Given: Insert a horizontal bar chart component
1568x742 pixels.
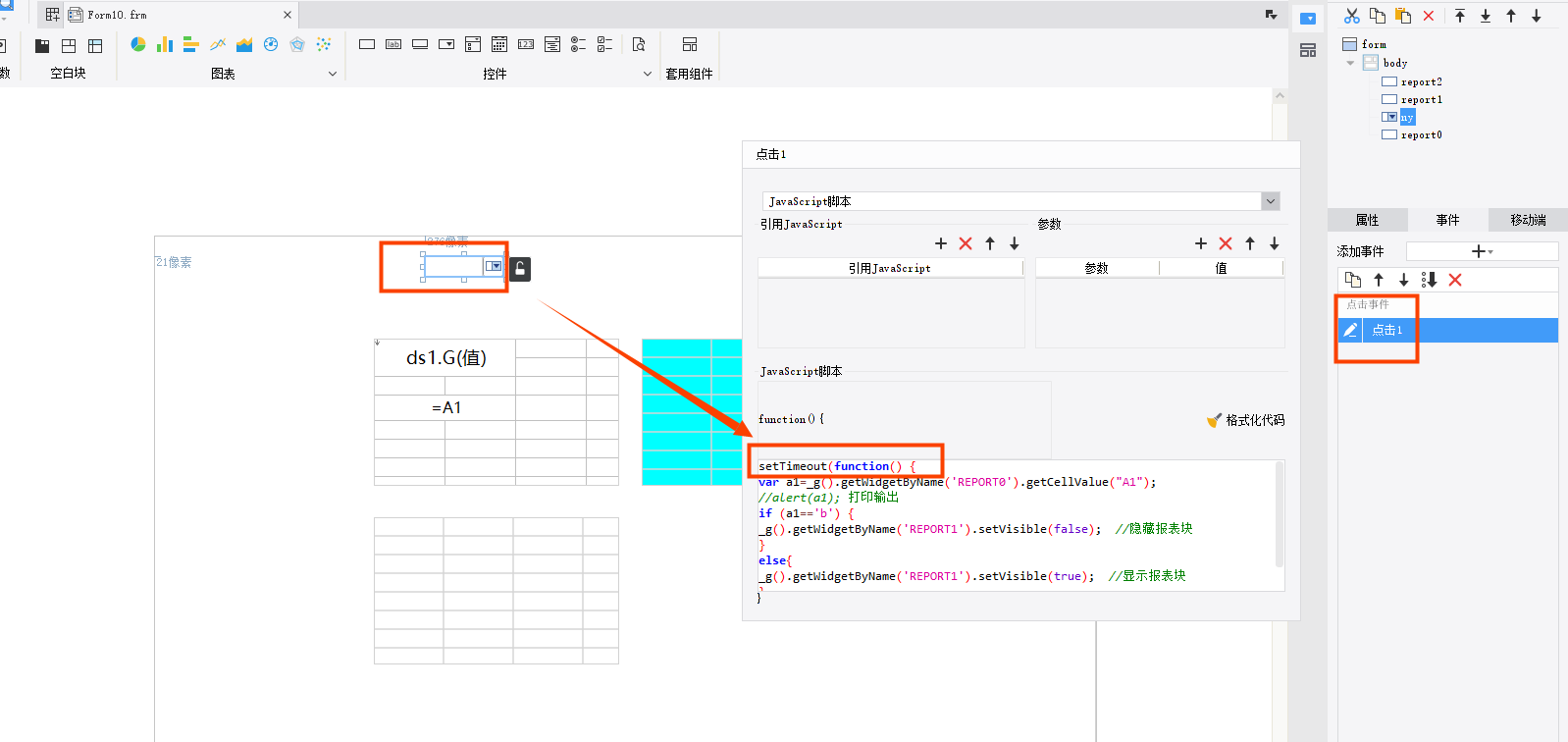Looking at the screenshot, I should pos(191,45).
